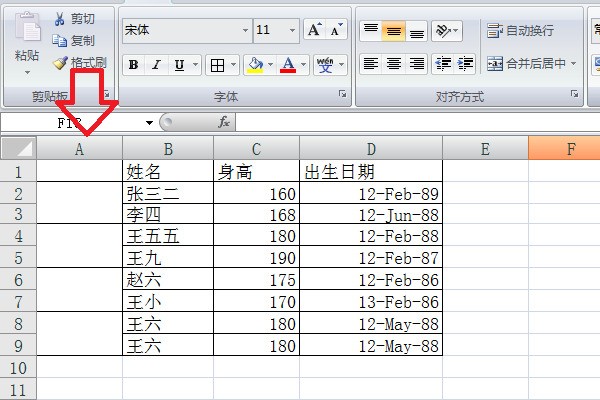Expand the Merge and Center dropdown arrow
Viewport: 600px width, 400px height.
(573, 64)
